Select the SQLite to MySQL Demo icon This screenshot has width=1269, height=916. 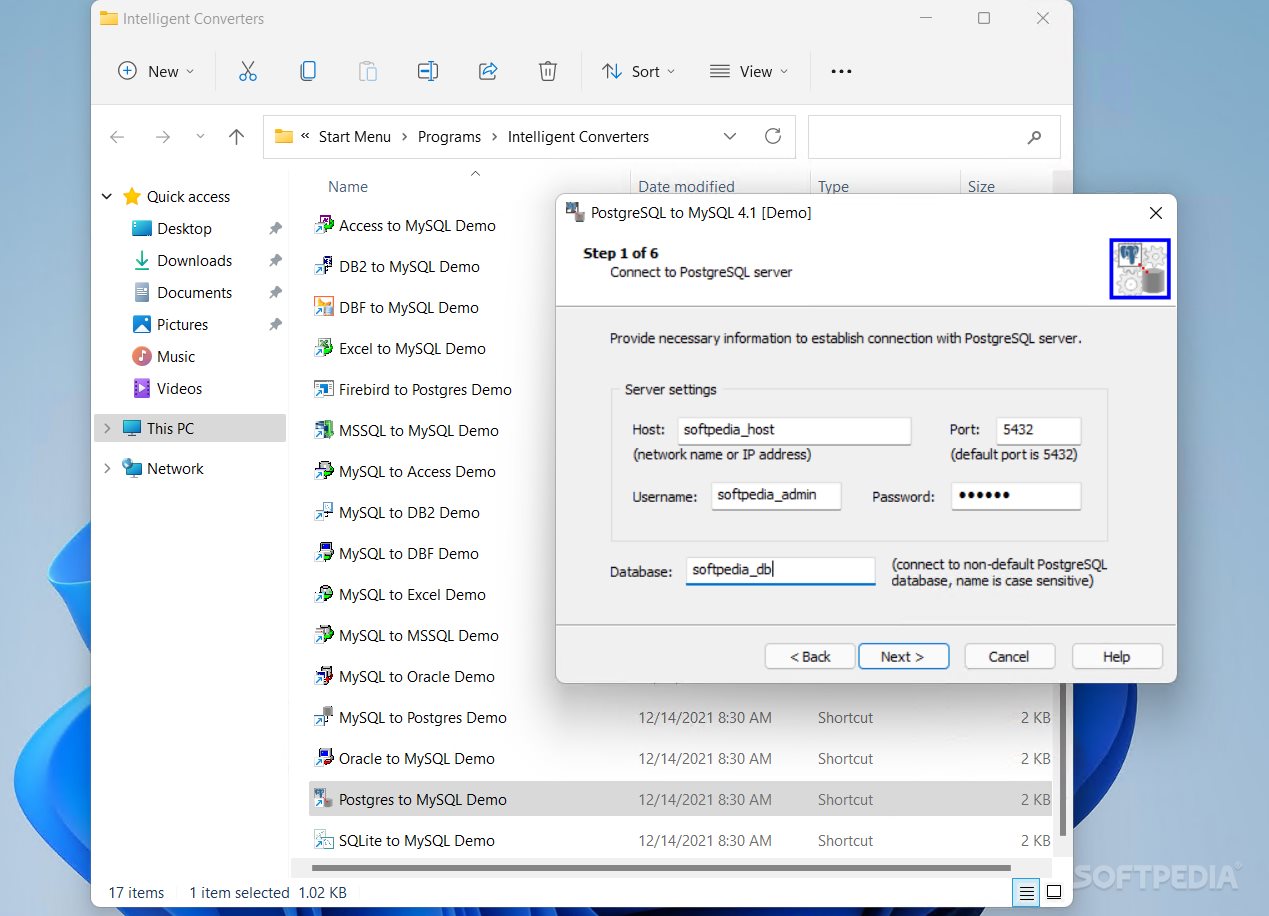pos(324,840)
